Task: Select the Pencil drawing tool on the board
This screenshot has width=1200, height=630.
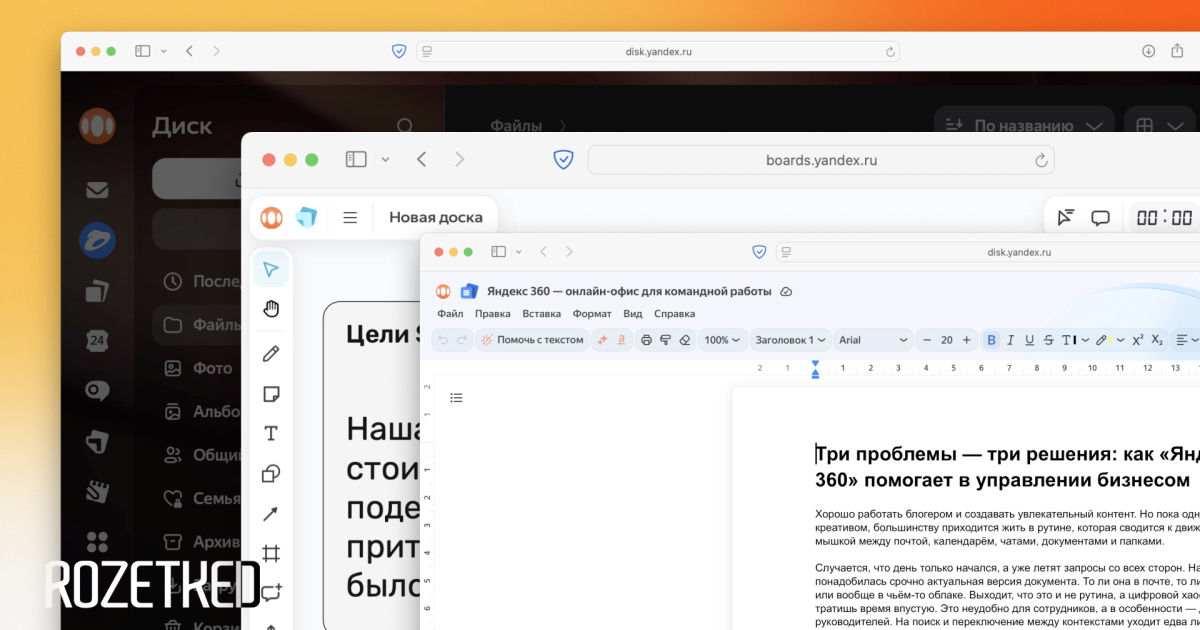Action: pos(271,354)
